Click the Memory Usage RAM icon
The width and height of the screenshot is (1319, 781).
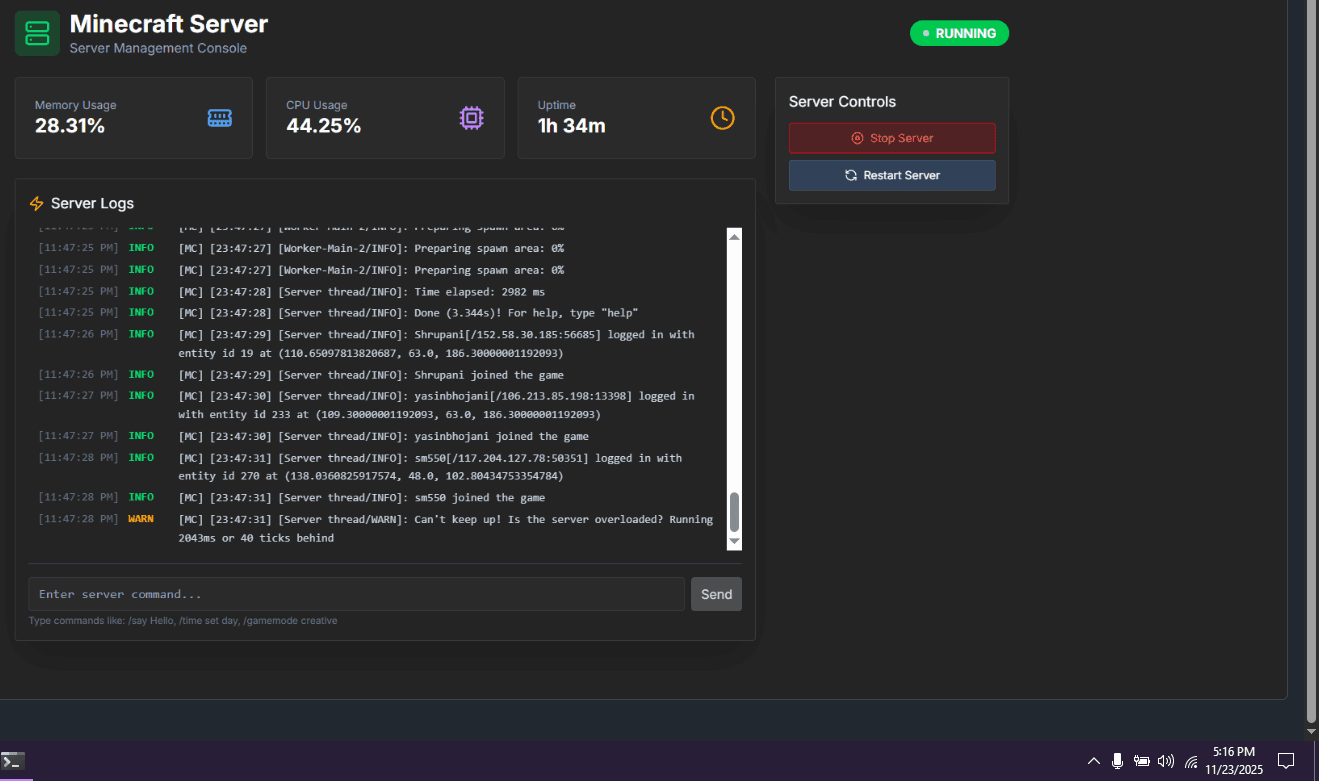[219, 118]
